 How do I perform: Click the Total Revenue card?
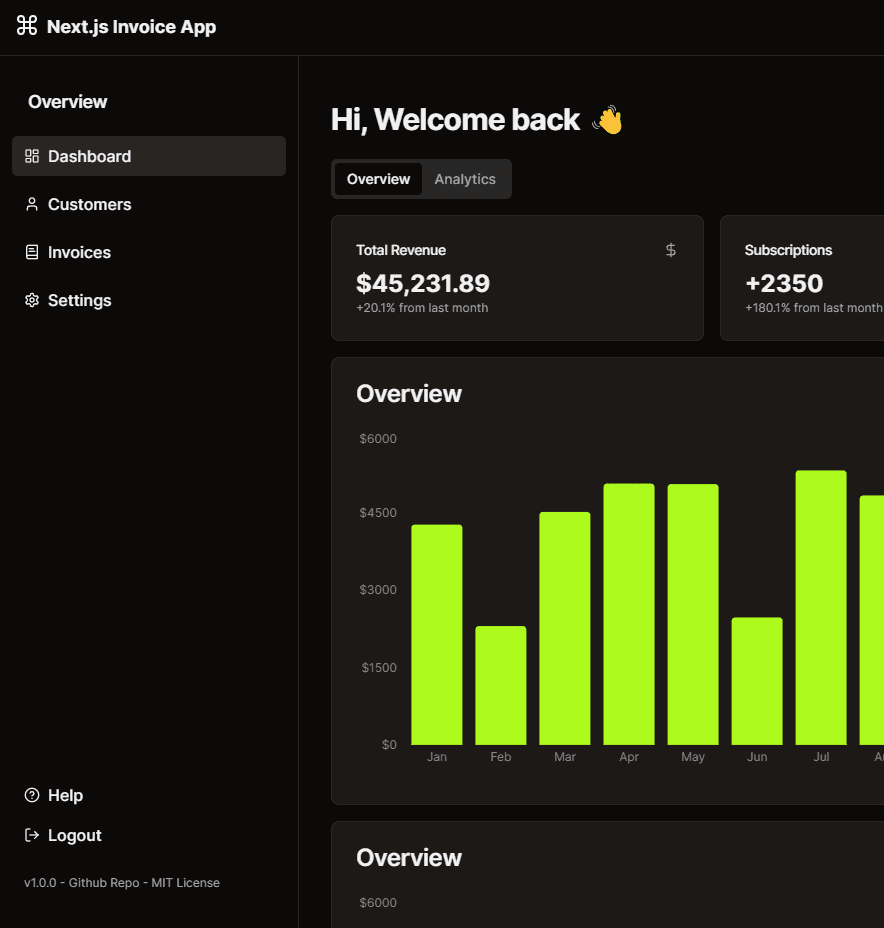(517, 278)
